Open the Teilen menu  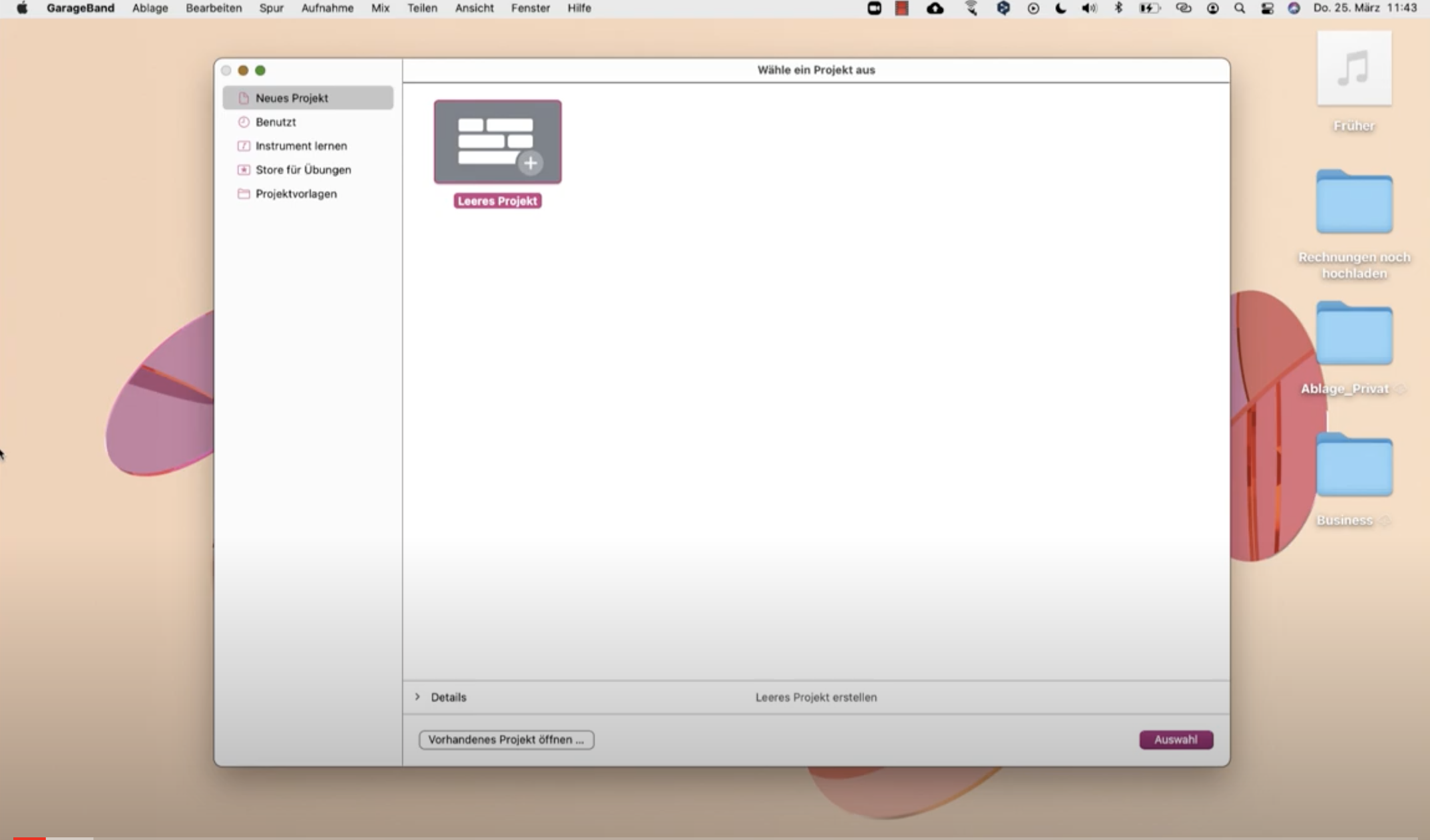[x=422, y=8]
